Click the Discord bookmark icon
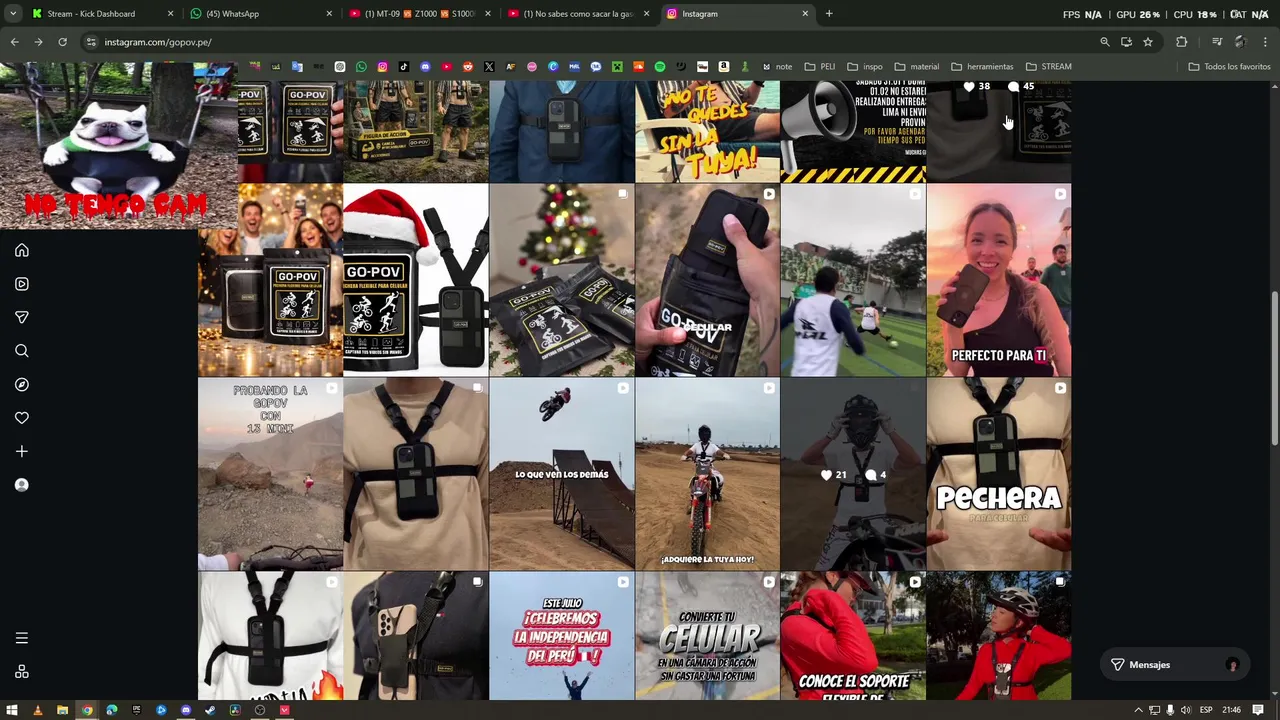The width and height of the screenshot is (1280, 720). pos(425,67)
